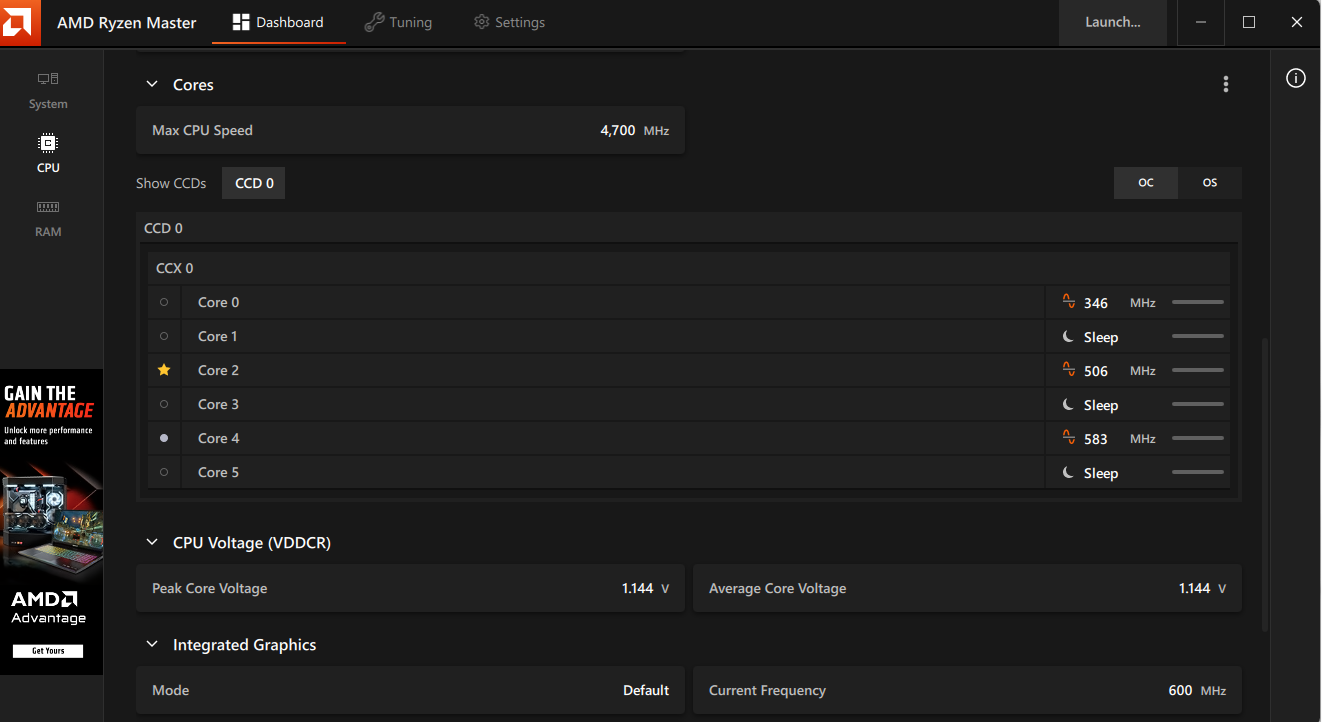
Task: Click the hollow circle marker on Core 5
Action: coord(164,472)
